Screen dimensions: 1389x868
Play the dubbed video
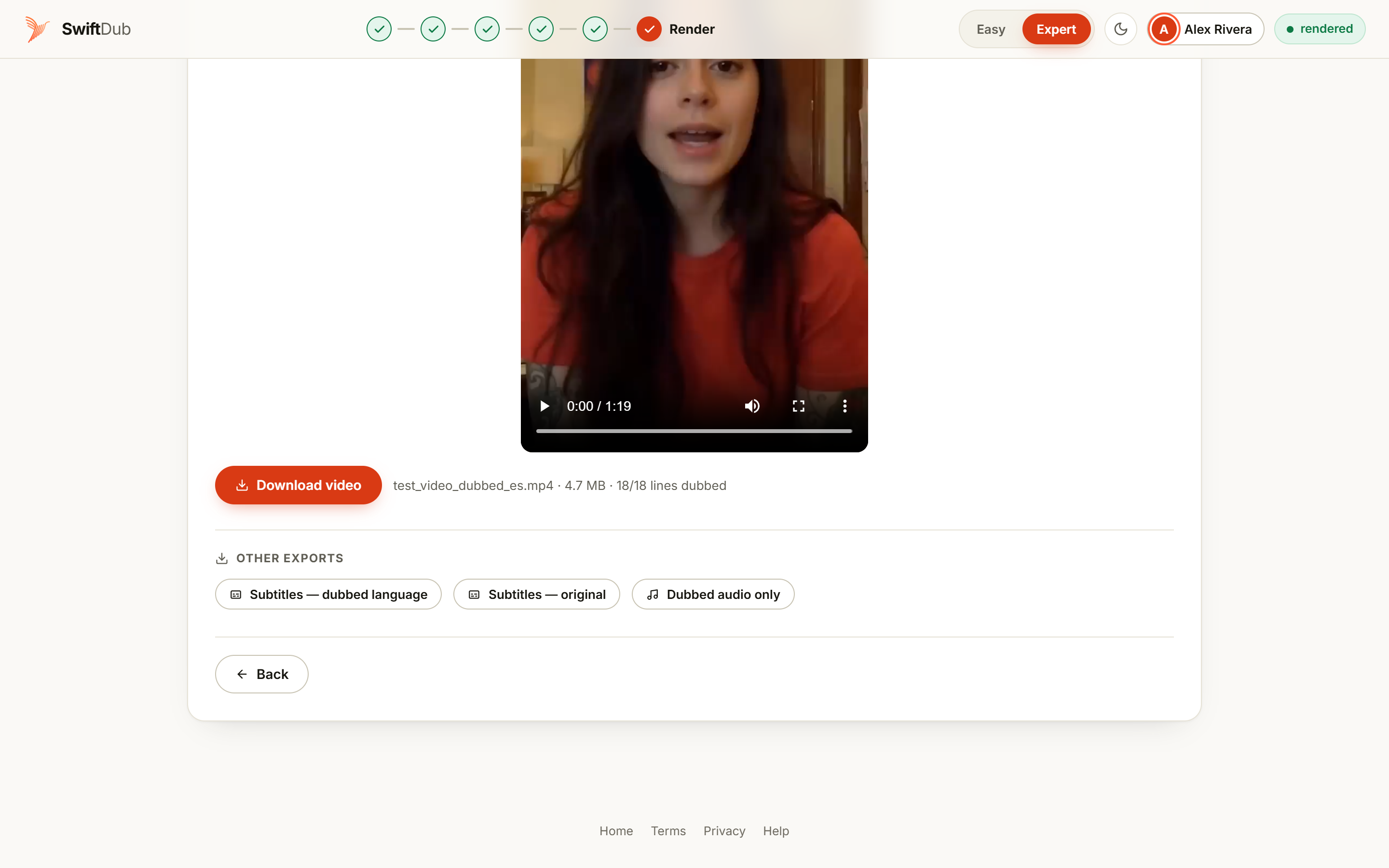tap(544, 406)
